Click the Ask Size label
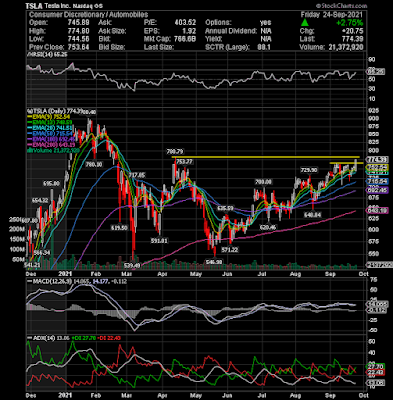The image size is (393, 400). coord(112,31)
